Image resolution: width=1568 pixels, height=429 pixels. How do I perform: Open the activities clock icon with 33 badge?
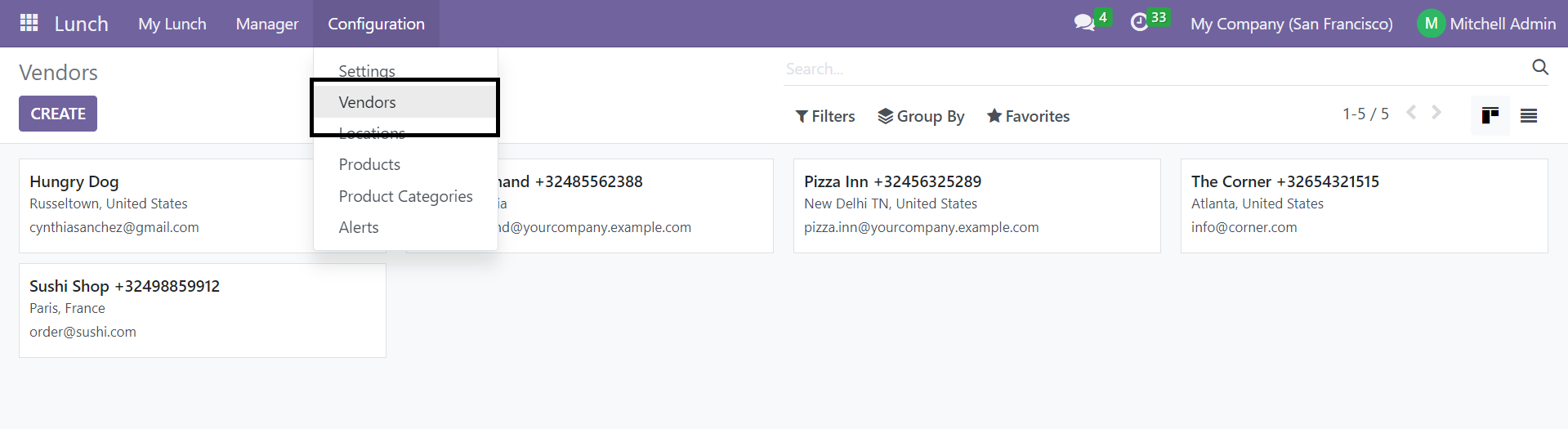click(x=1139, y=23)
